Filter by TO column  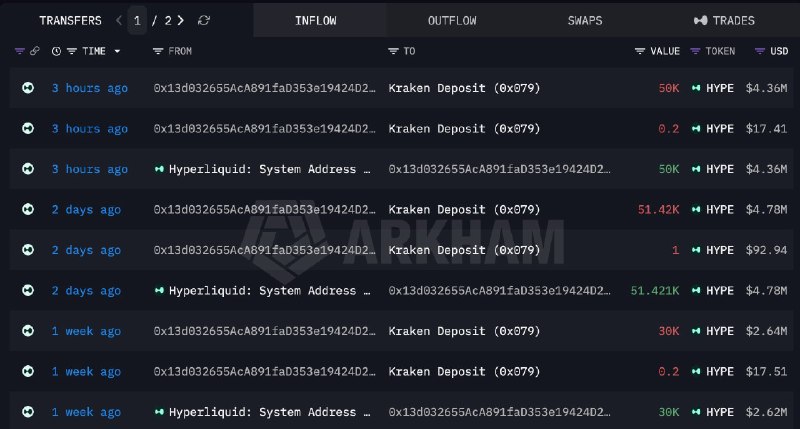coord(393,51)
